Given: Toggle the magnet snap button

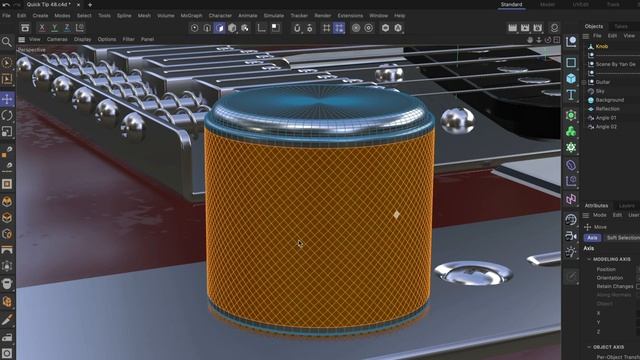Looking at the screenshot, I should coord(297,28).
